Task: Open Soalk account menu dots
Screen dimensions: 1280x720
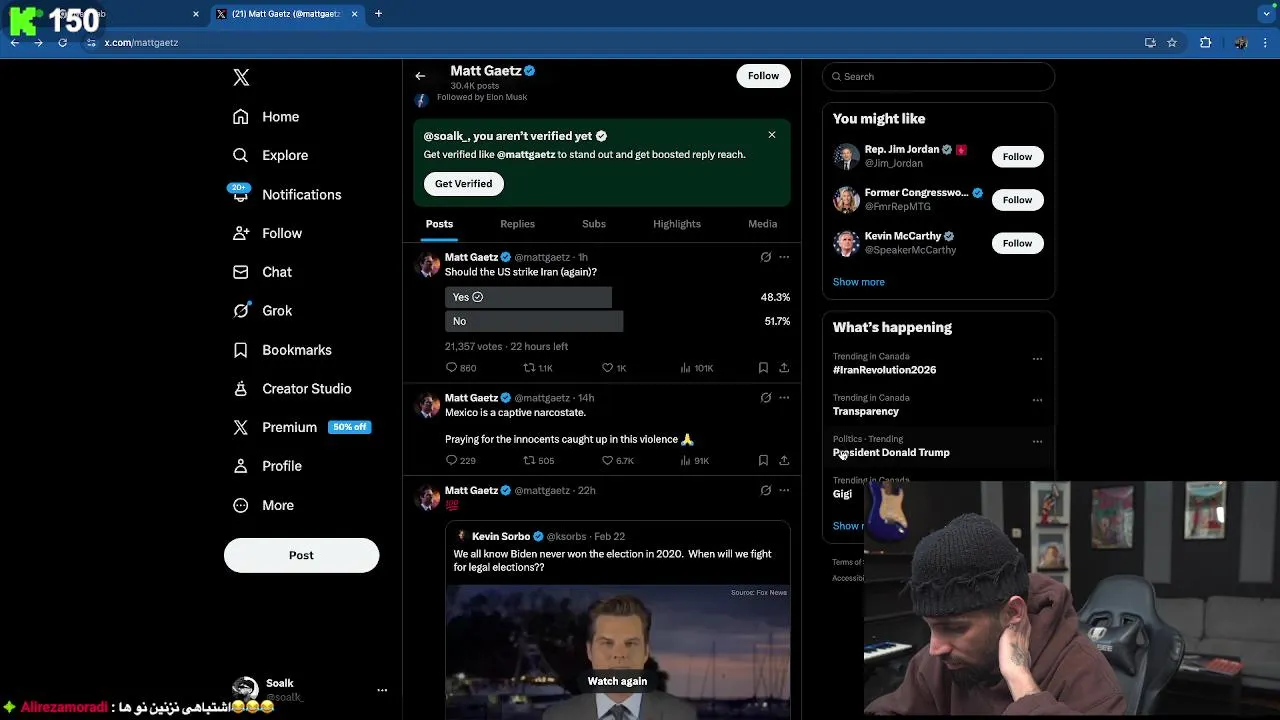Action: coord(382,690)
